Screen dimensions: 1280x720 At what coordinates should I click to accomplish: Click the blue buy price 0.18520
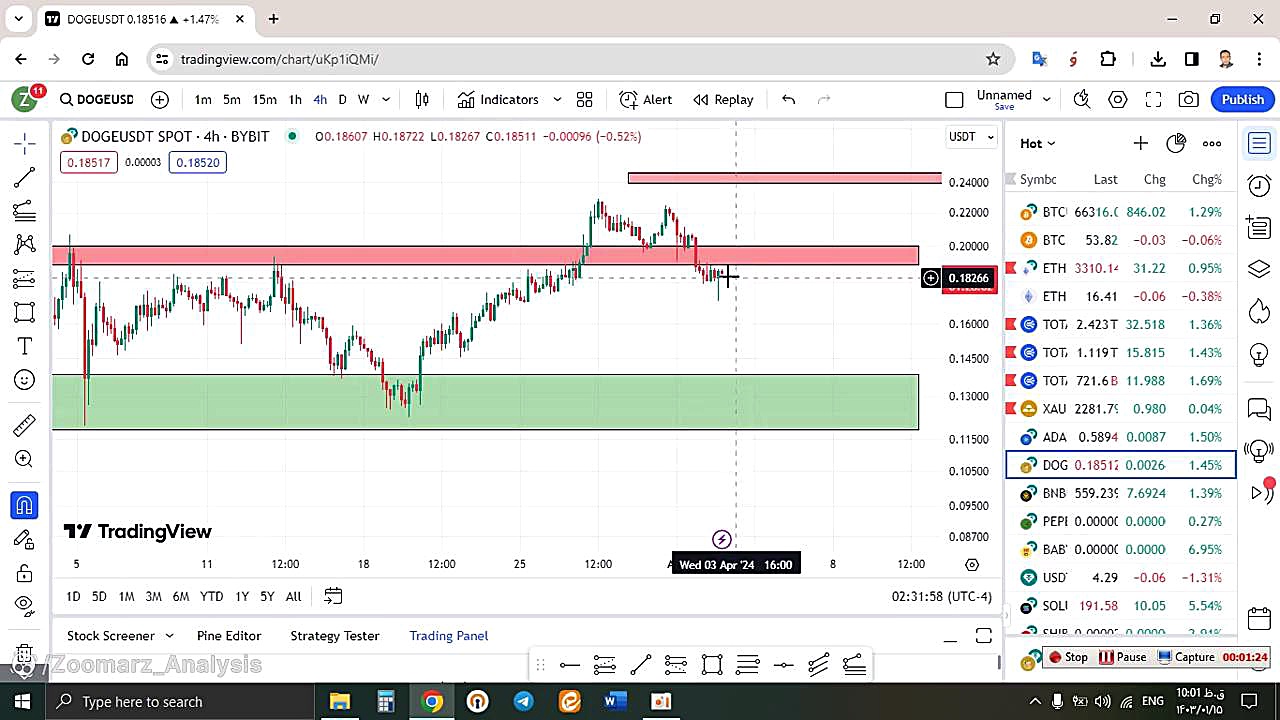pyautogui.click(x=198, y=162)
